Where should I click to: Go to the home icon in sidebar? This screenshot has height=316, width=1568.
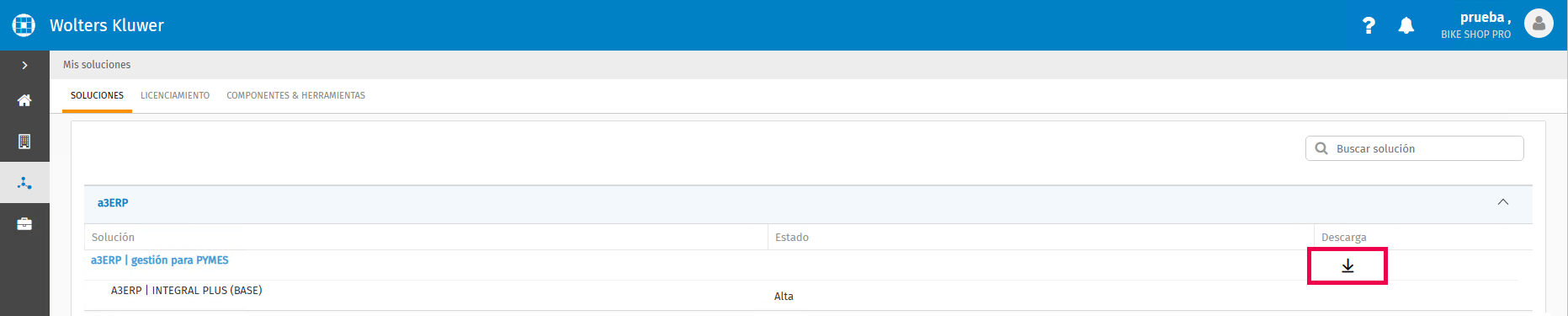(x=24, y=100)
